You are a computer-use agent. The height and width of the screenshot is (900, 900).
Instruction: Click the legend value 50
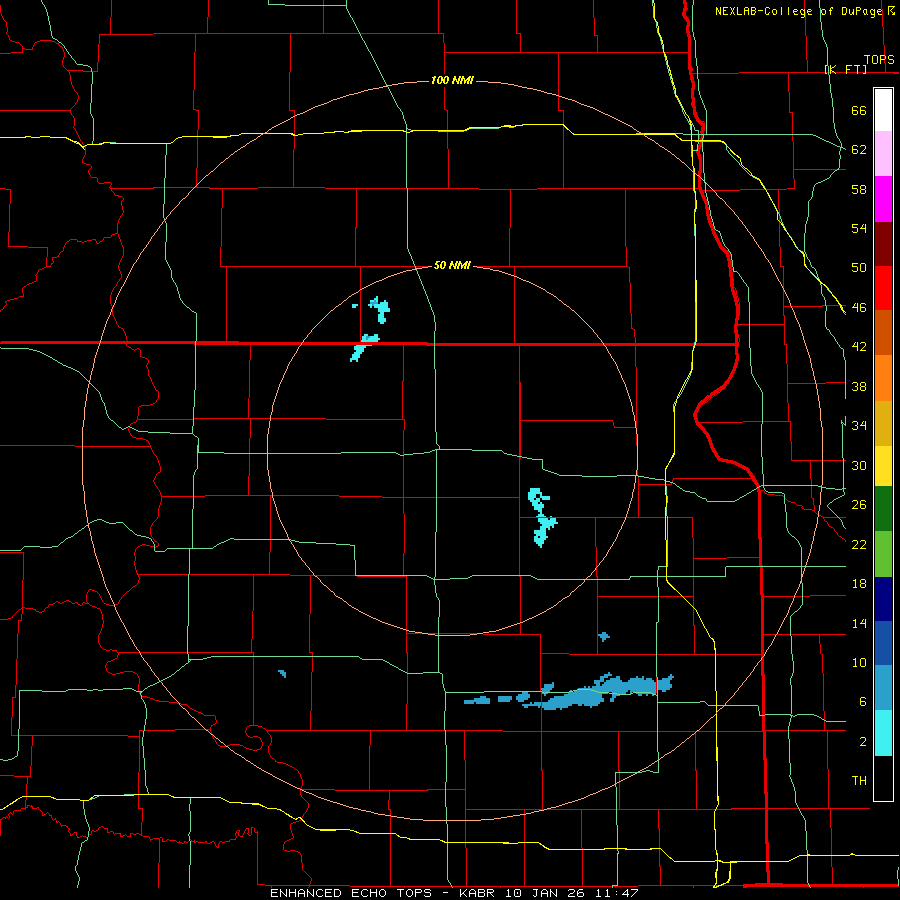[859, 268]
